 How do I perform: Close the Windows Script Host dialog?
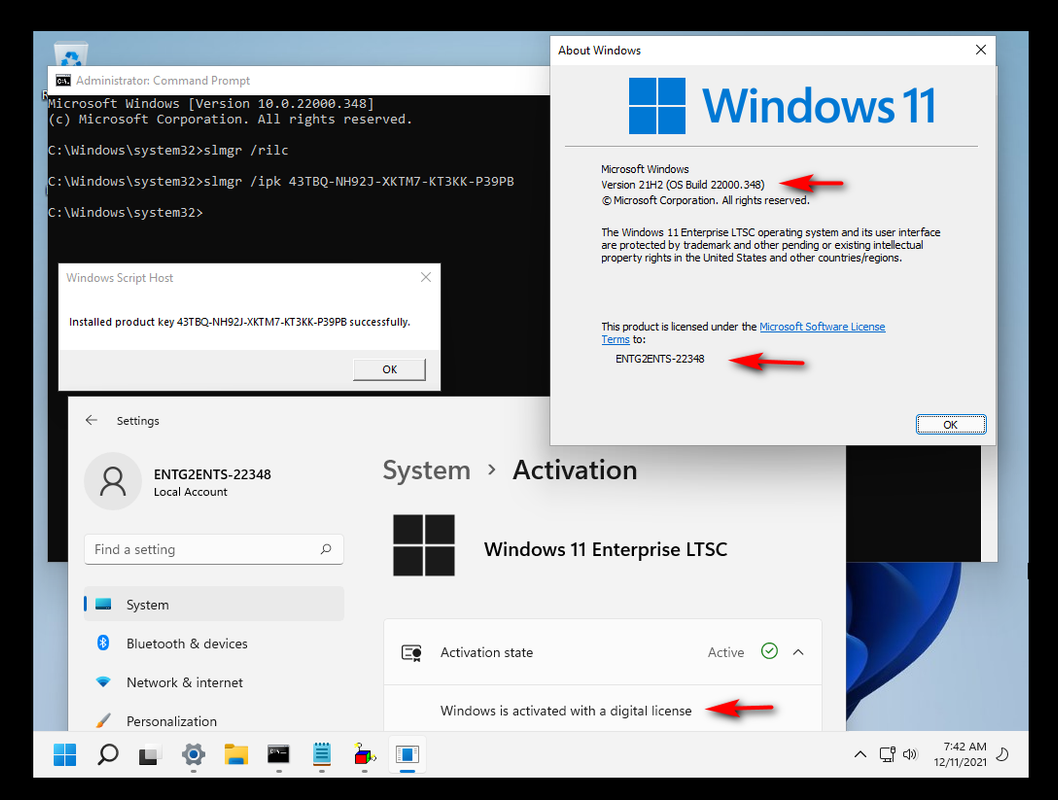click(426, 277)
